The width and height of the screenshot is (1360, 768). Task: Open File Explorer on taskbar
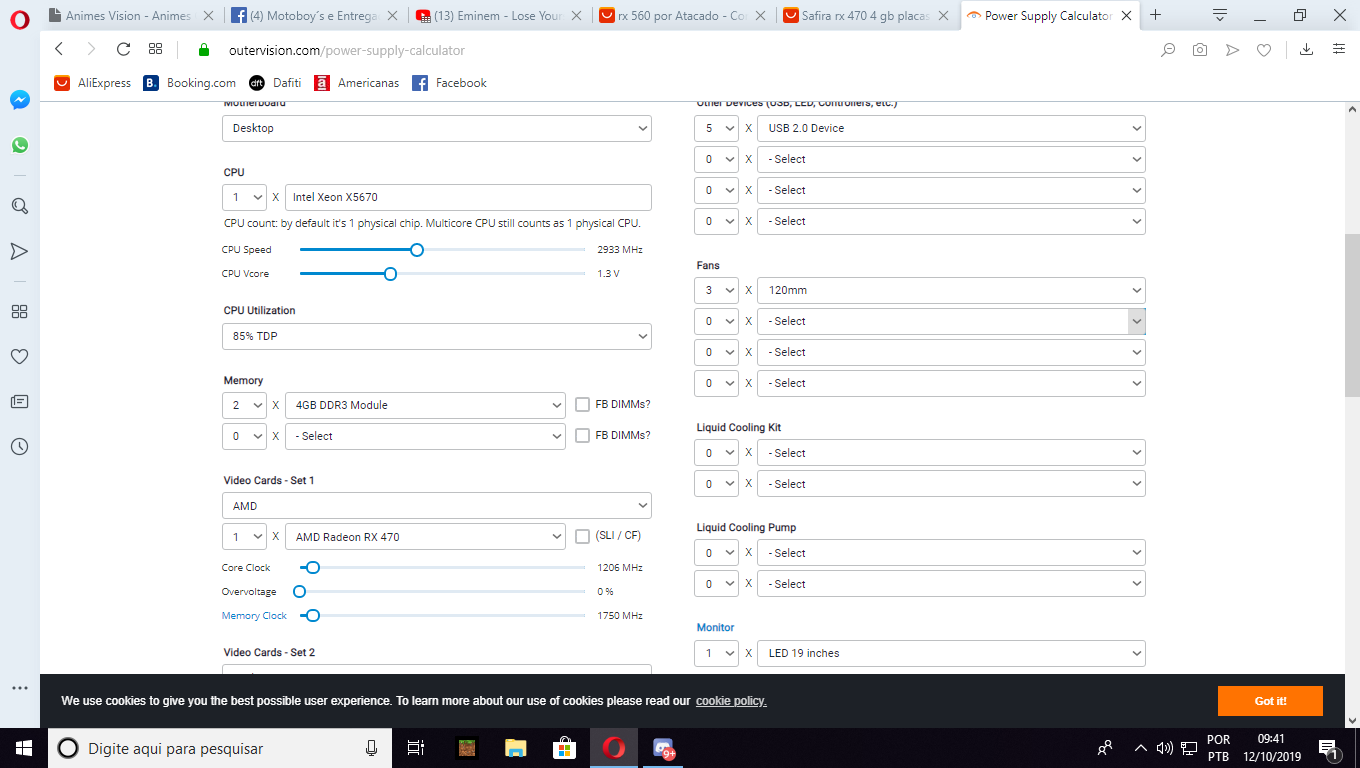(516, 748)
